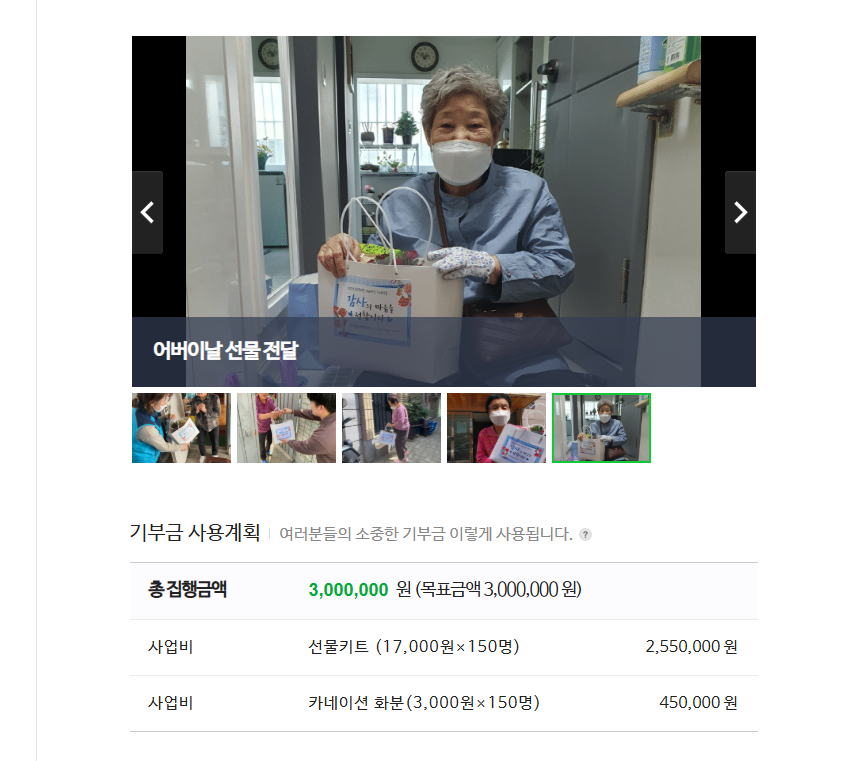
Task: Select thumbnail of woman carrying bag in alley
Action: pos(391,428)
